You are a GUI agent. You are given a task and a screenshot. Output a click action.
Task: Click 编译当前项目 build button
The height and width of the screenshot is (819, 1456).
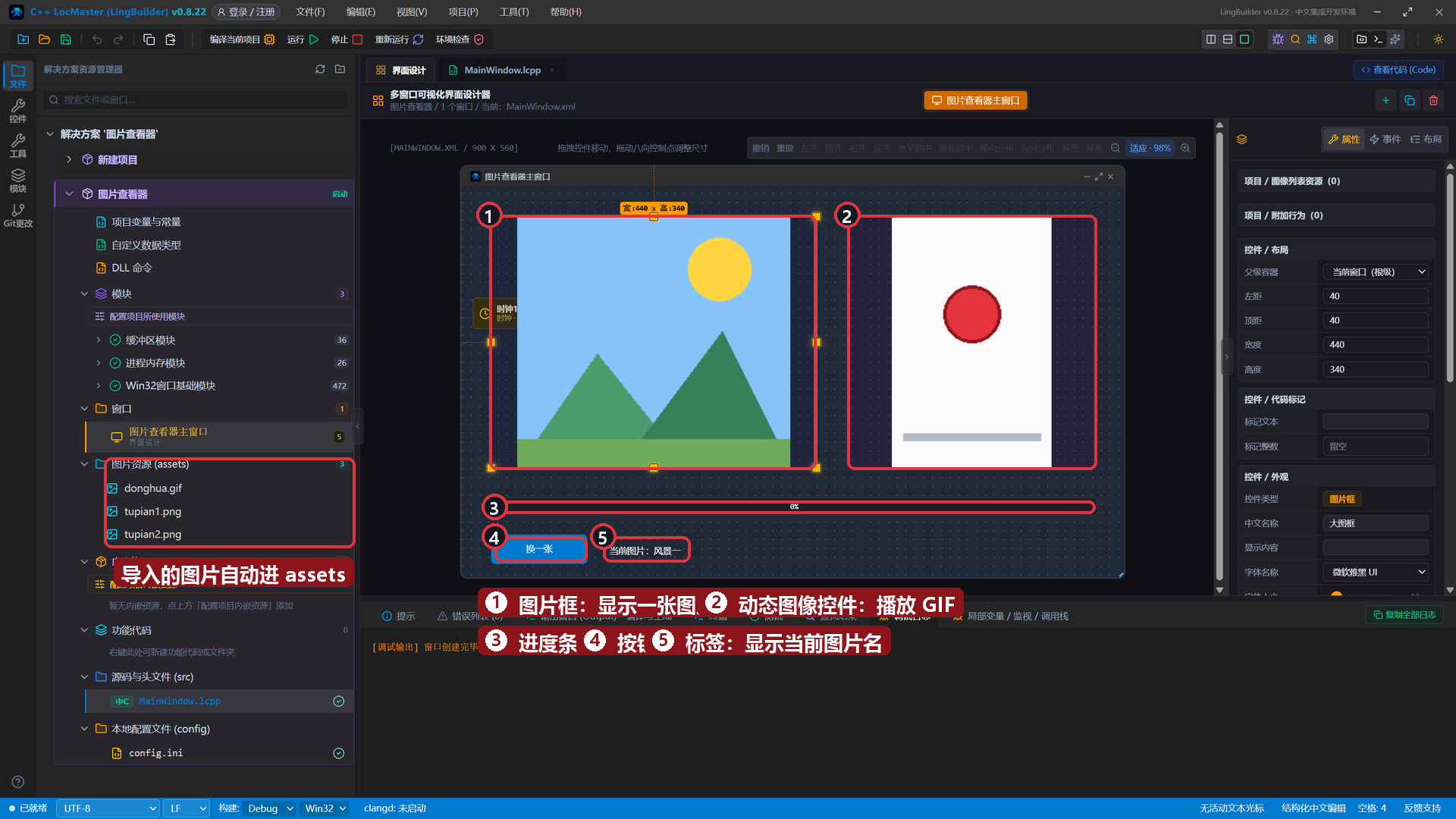click(x=242, y=39)
